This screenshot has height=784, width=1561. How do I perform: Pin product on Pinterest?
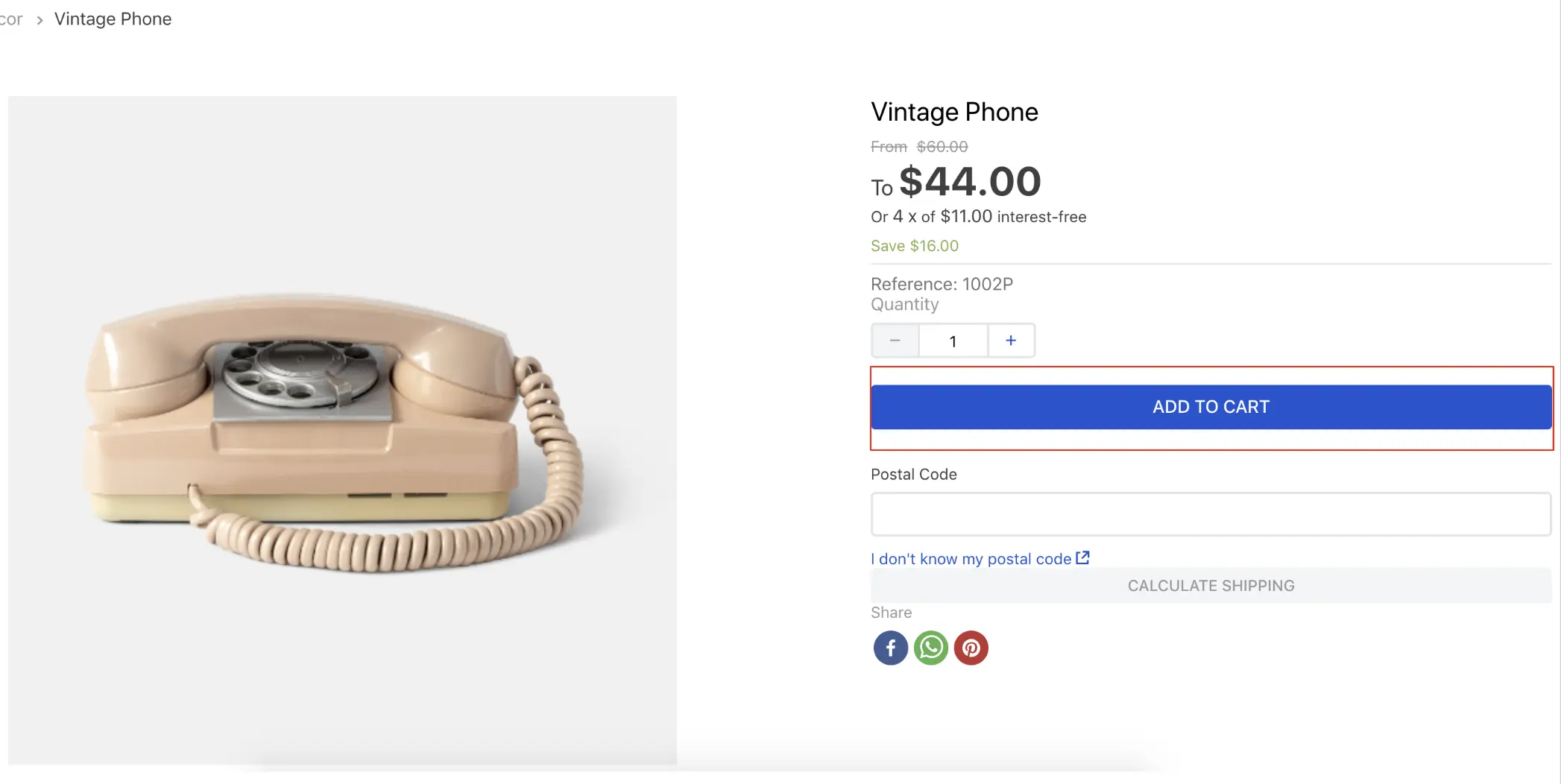(971, 648)
